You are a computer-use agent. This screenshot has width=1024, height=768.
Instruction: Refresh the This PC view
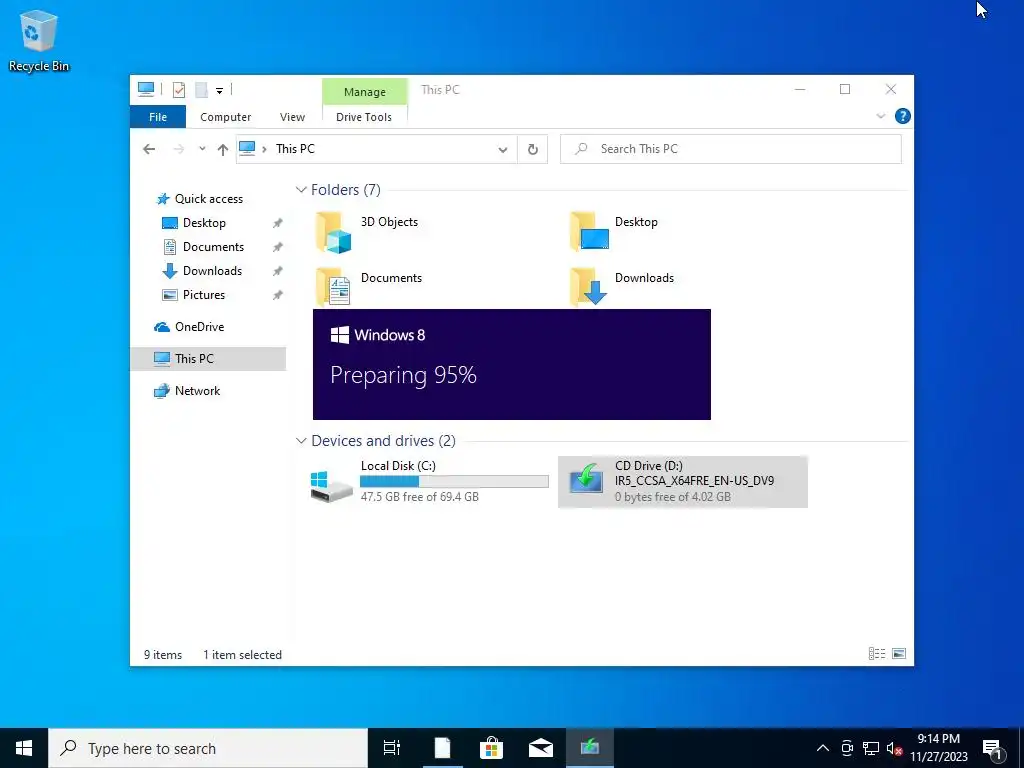point(533,150)
